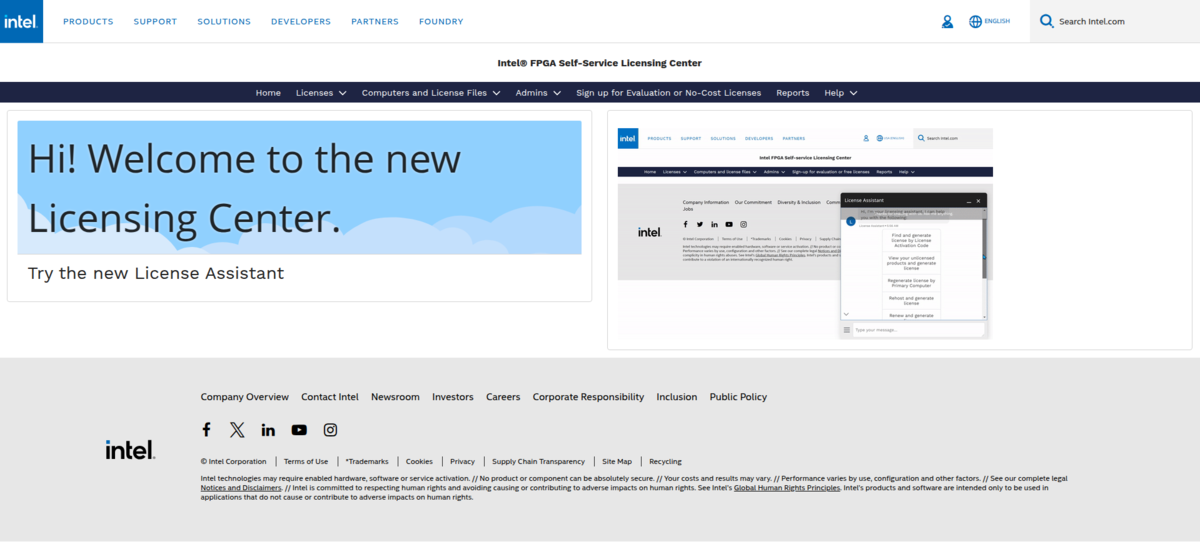Open Newsroom footer link
This screenshot has width=1200, height=544.
tap(395, 397)
